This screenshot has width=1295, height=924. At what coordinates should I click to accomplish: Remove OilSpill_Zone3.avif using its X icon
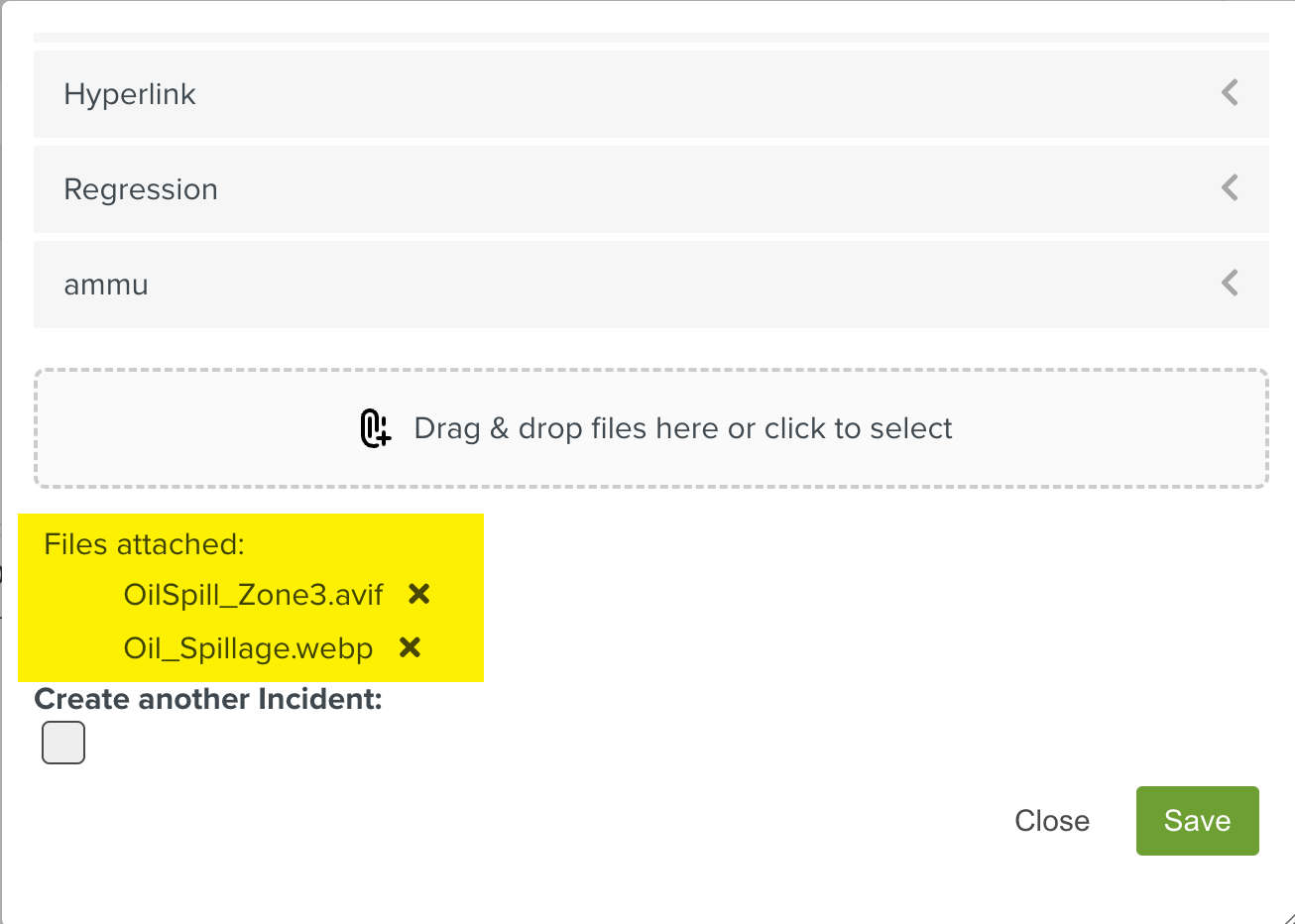[x=417, y=594]
